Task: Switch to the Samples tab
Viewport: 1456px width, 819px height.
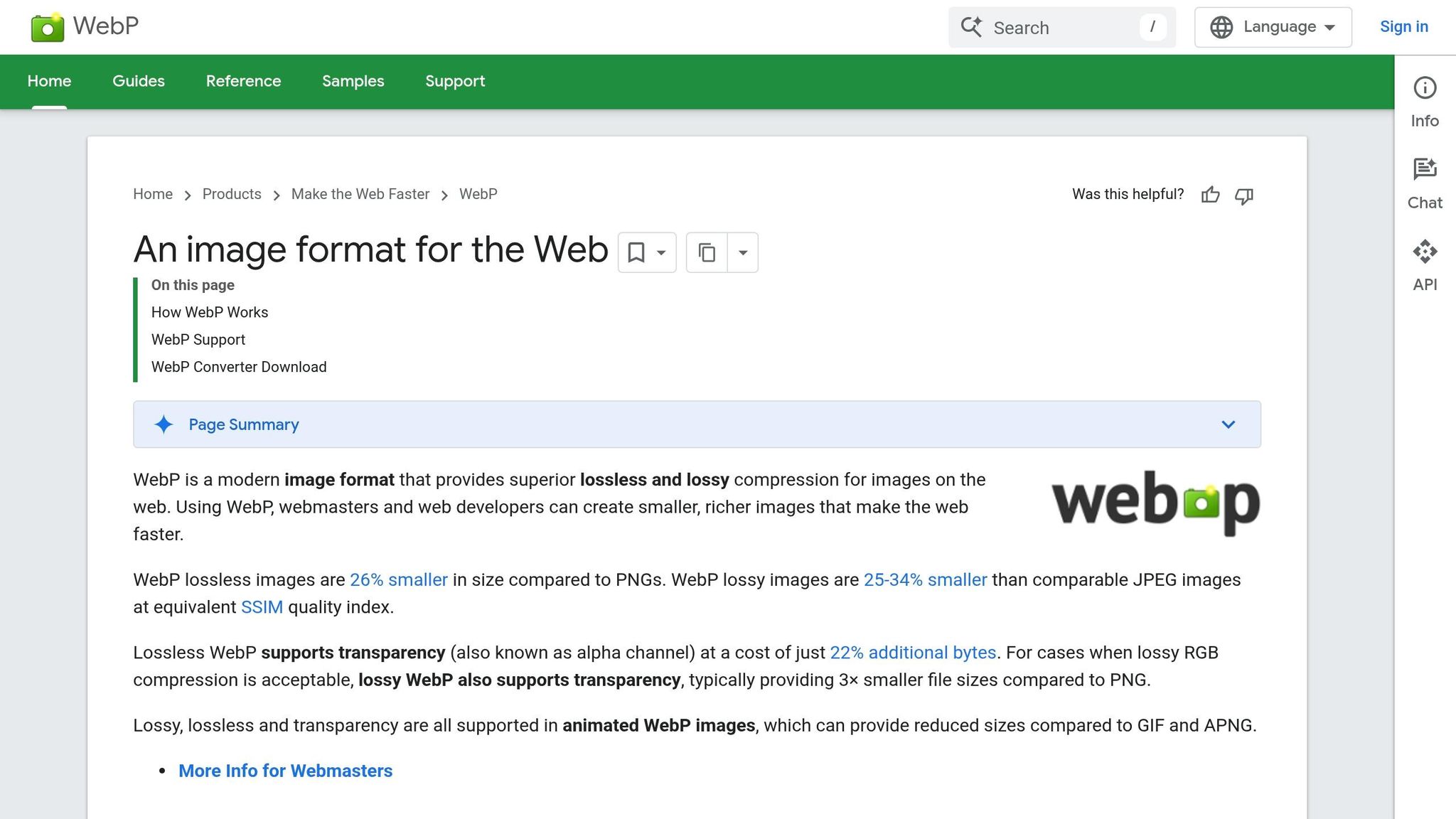Action: pyautogui.click(x=353, y=81)
